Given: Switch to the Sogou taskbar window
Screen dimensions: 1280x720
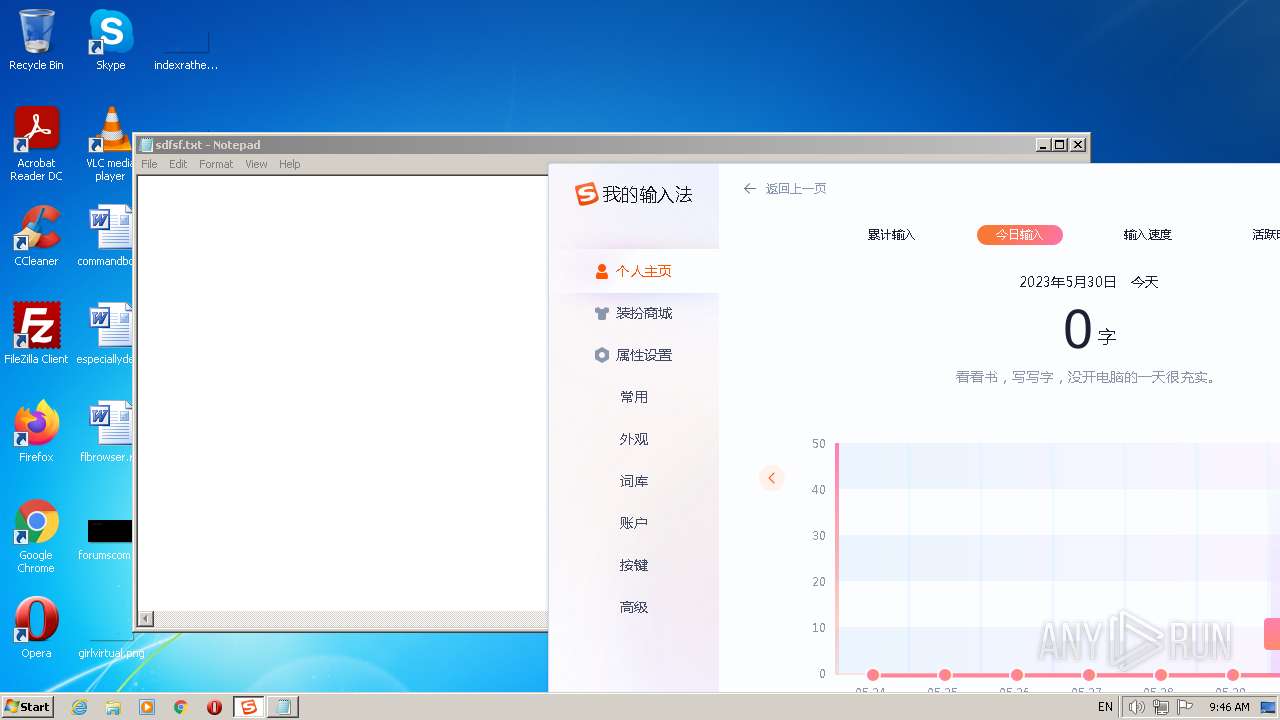Looking at the screenshot, I should [249, 707].
